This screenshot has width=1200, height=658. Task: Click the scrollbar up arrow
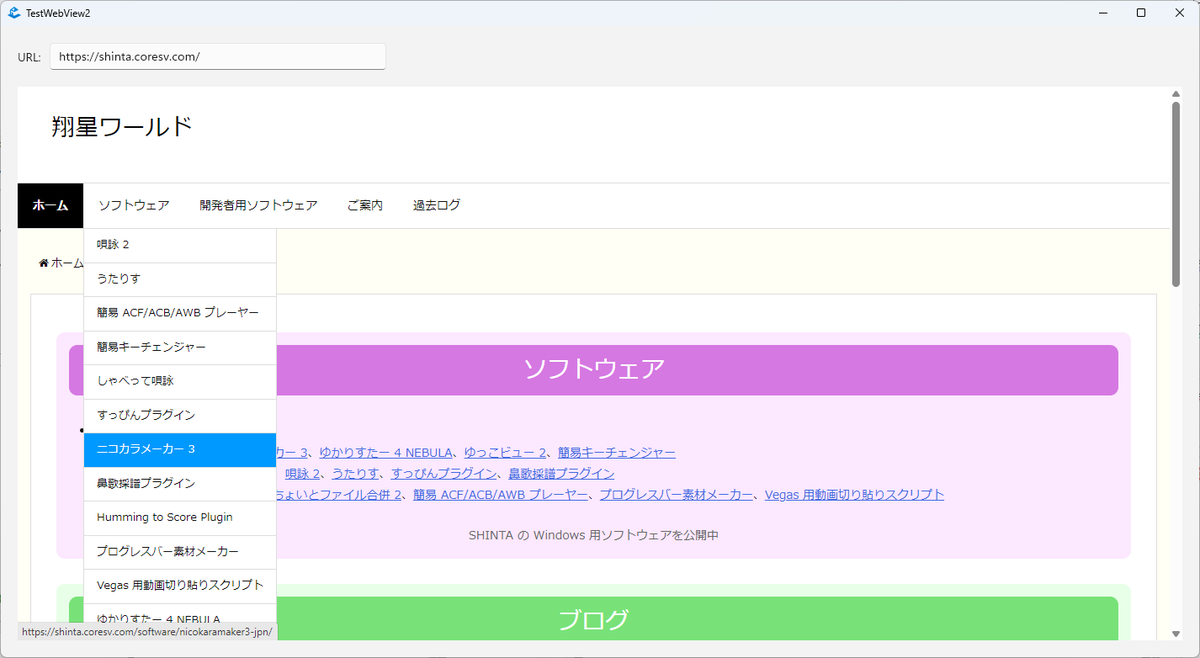[1177, 94]
